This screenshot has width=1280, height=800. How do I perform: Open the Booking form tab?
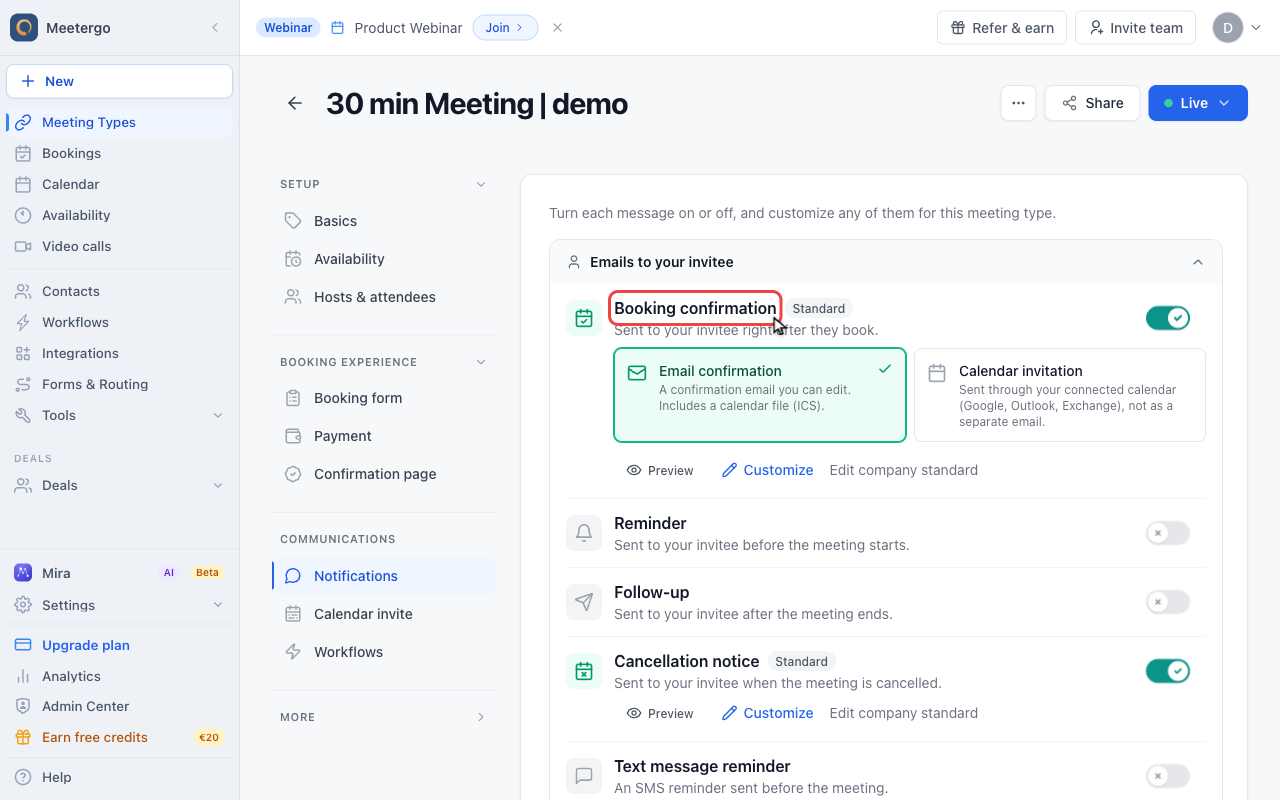pyautogui.click(x=384, y=398)
